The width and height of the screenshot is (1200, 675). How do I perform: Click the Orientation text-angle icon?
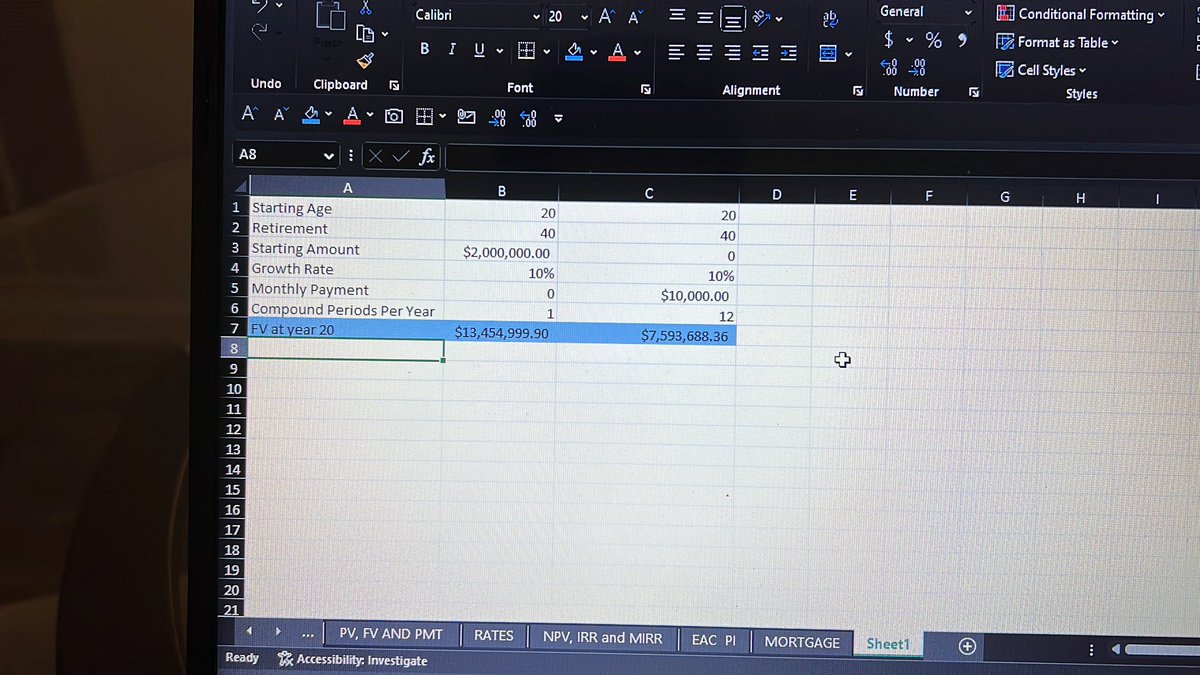[761, 17]
